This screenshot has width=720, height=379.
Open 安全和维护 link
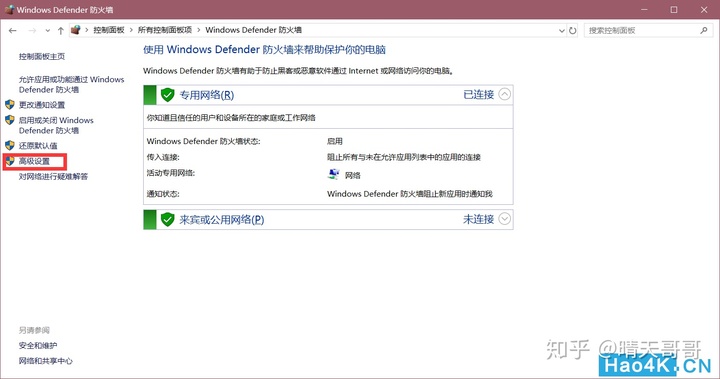(38, 345)
